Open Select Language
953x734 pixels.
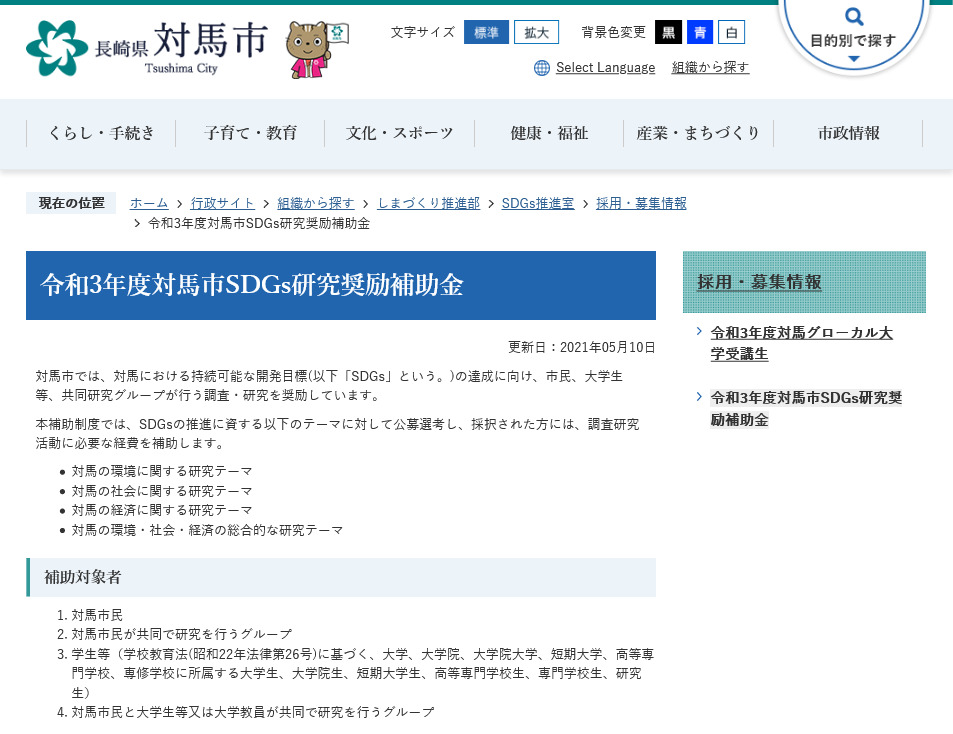coord(603,68)
